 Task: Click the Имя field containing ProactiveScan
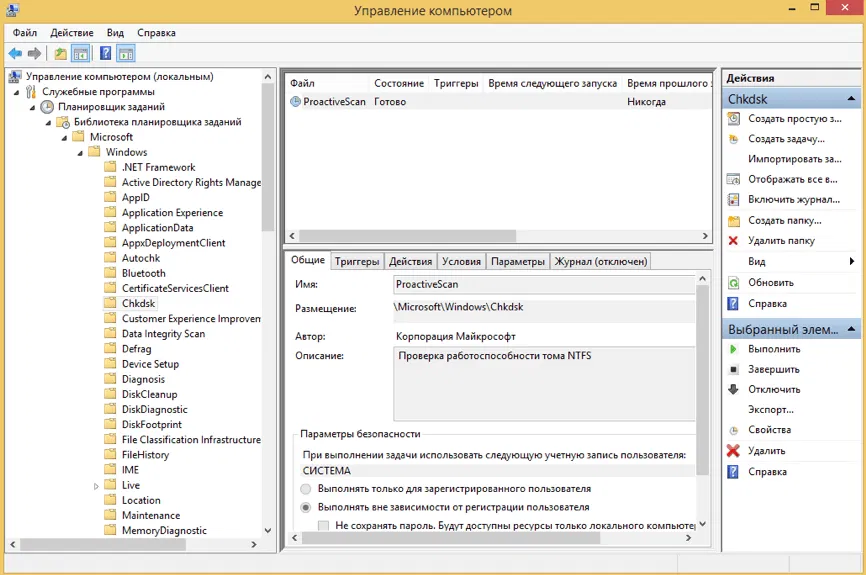(x=544, y=284)
